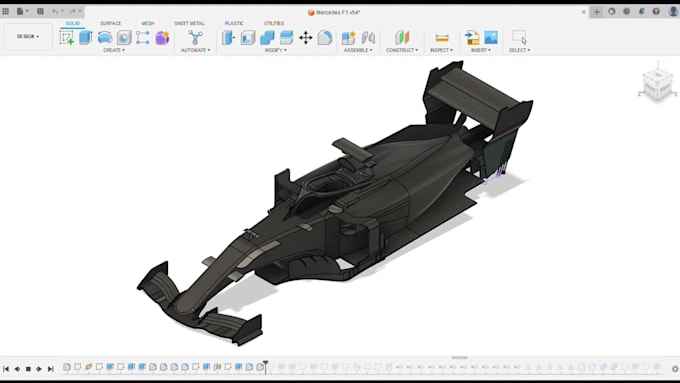Expand the Create menu
The image size is (680, 383).
(114, 50)
